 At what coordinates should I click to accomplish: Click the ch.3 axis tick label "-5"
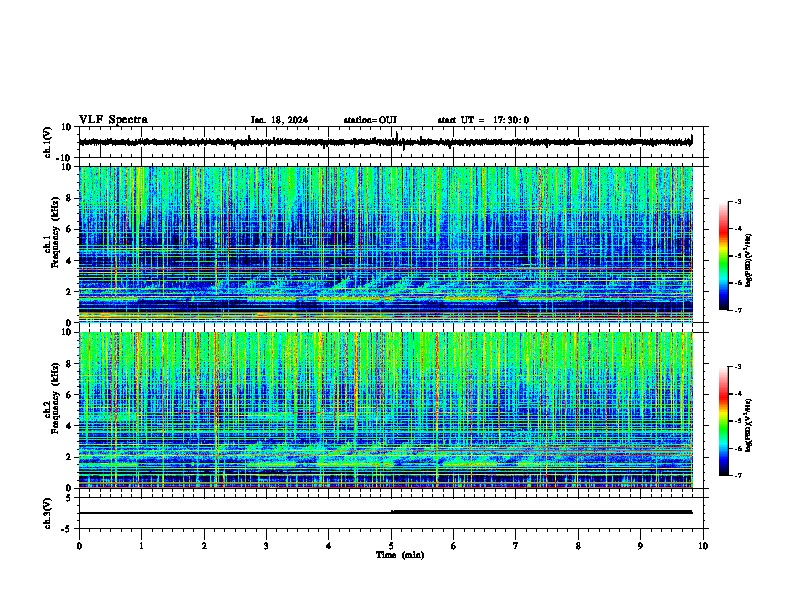click(67, 529)
